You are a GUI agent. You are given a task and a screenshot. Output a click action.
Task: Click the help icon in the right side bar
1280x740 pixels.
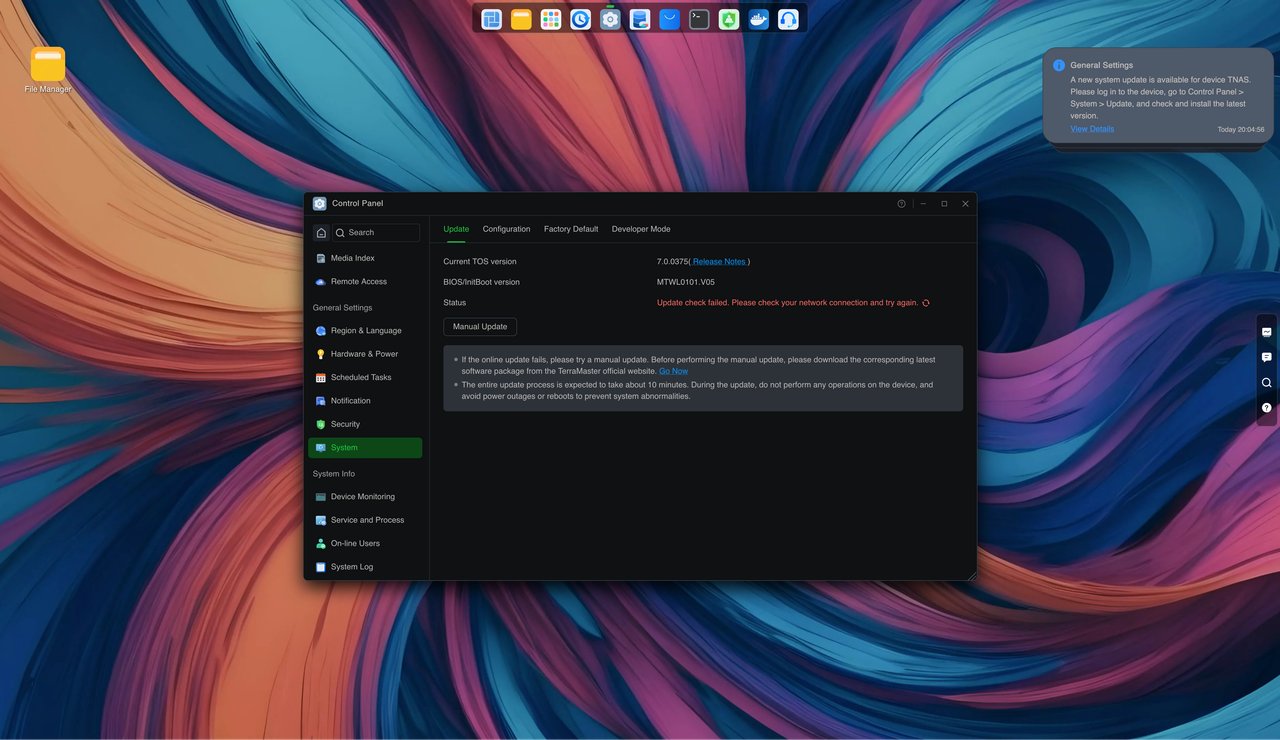pyautogui.click(x=1267, y=408)
